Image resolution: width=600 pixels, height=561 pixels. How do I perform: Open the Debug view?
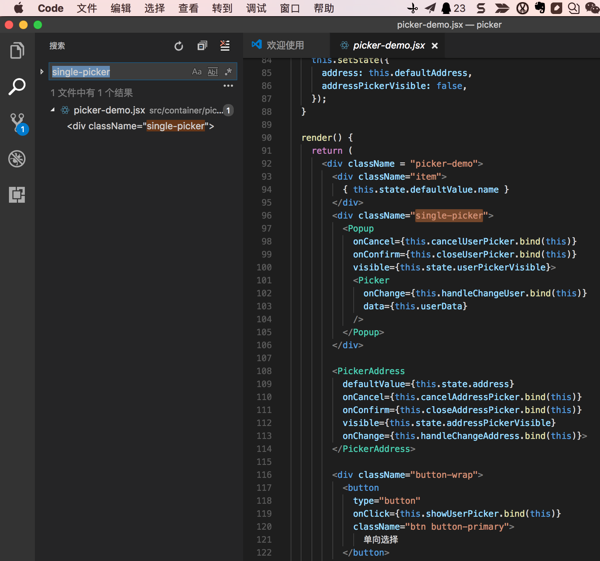17,159
